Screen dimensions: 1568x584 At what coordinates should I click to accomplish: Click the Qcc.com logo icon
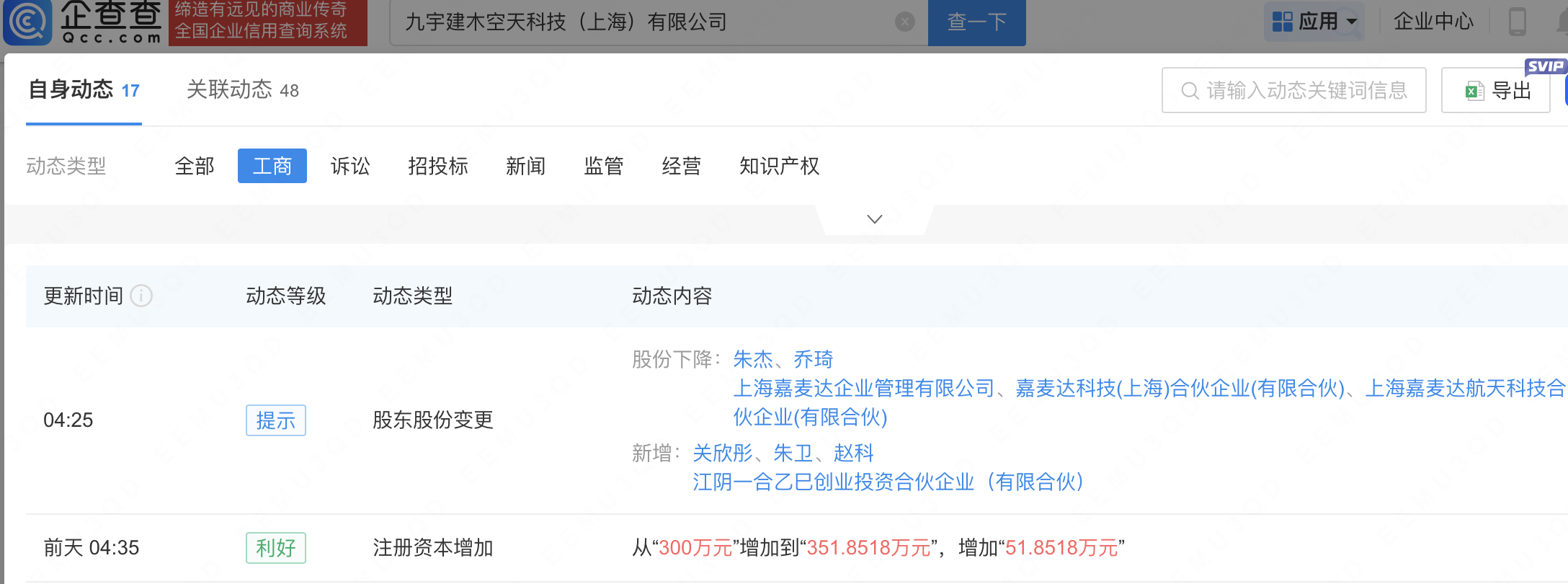(29, 22)
